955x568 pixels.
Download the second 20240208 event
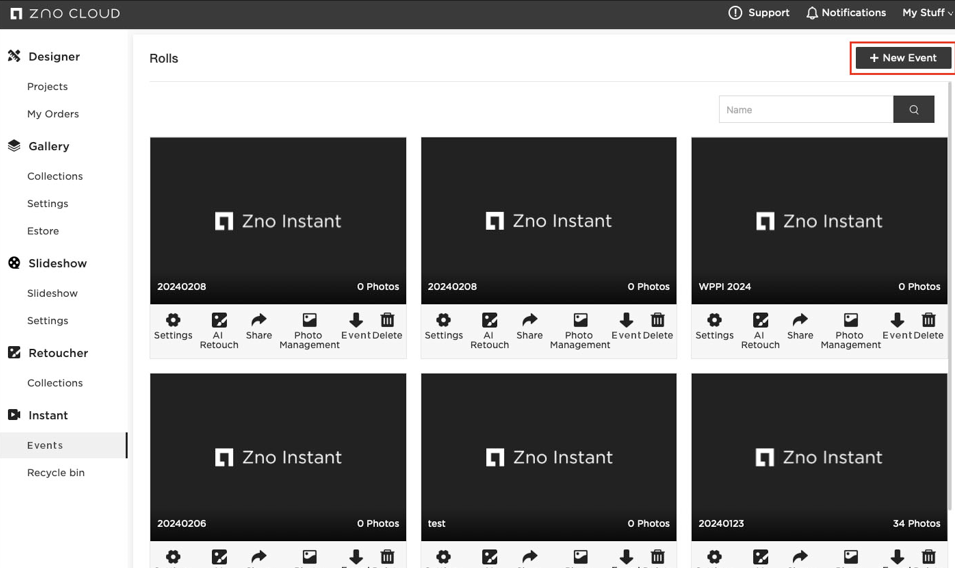[x=626, y=327]
